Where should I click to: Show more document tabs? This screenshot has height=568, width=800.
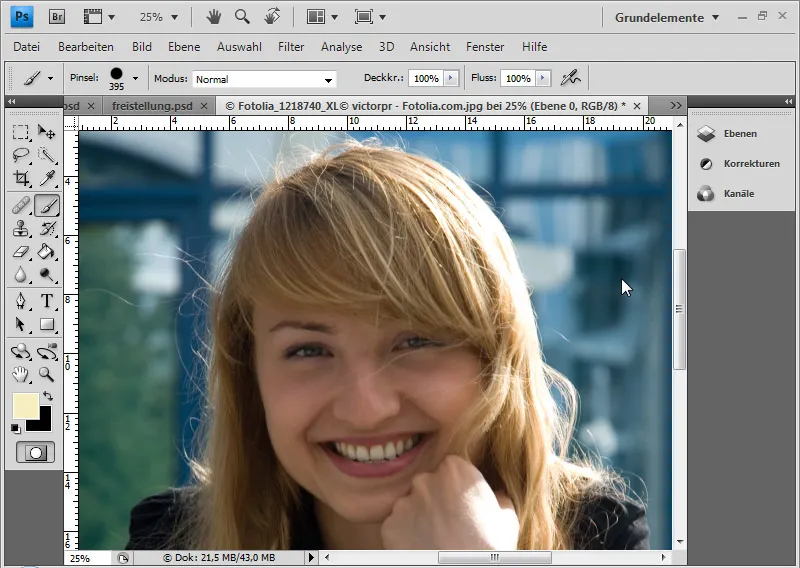[676, 106]
